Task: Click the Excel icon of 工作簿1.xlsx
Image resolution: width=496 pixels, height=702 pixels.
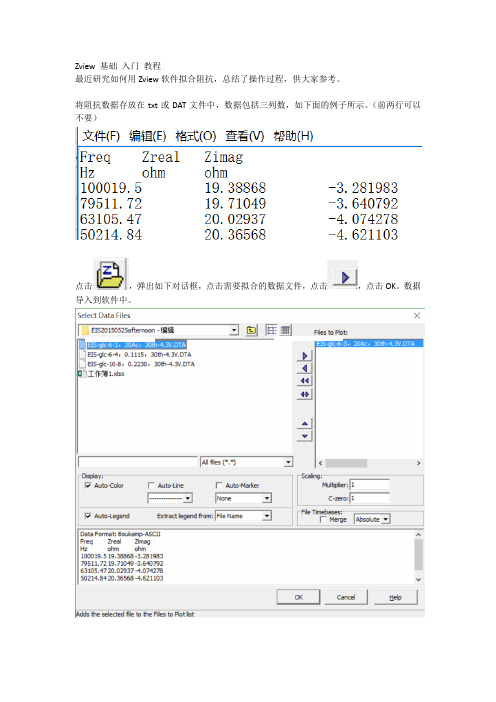Action: (81, 373)
